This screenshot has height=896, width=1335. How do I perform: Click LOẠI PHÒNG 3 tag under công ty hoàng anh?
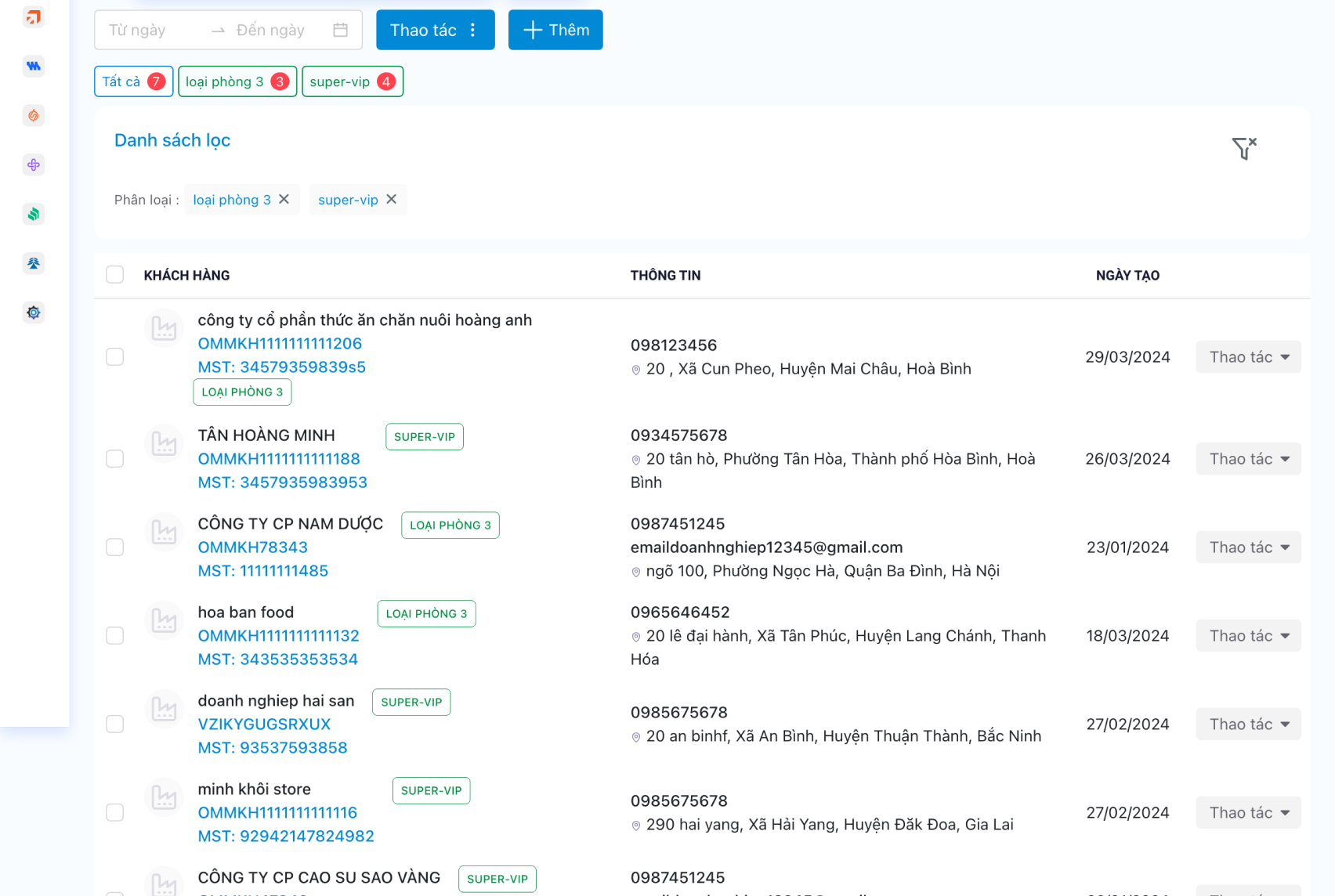point(242,392)
